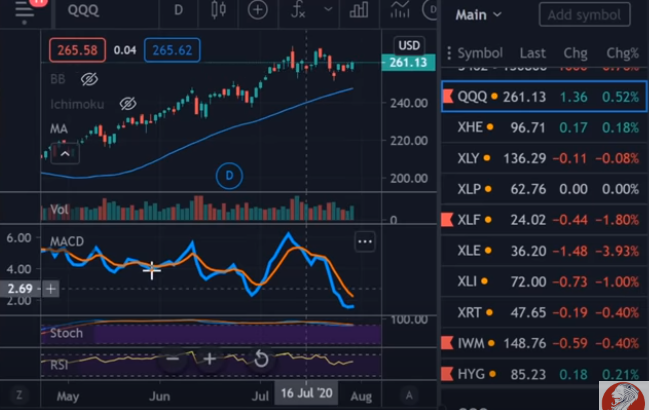Select the QQQ watchlist row
The height and width of the screenshot is (410, 649).
pos(544,97)
